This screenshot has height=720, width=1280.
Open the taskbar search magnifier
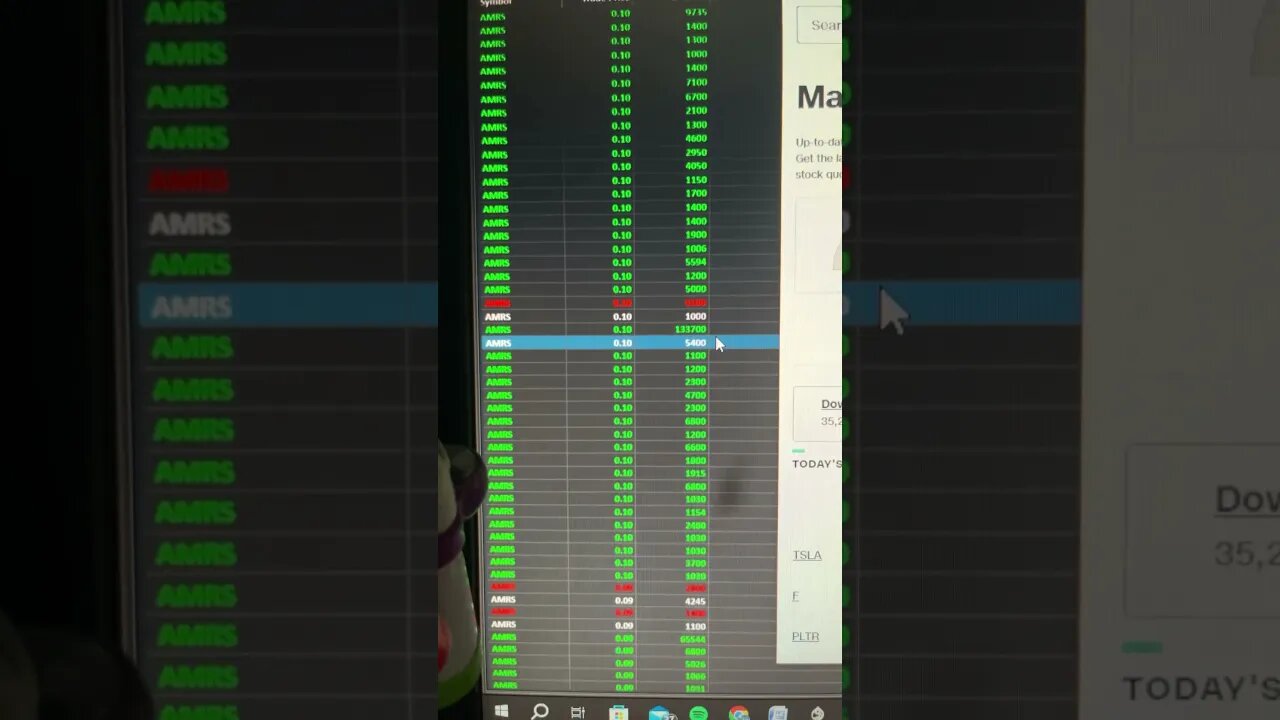(x=540, y=712)
